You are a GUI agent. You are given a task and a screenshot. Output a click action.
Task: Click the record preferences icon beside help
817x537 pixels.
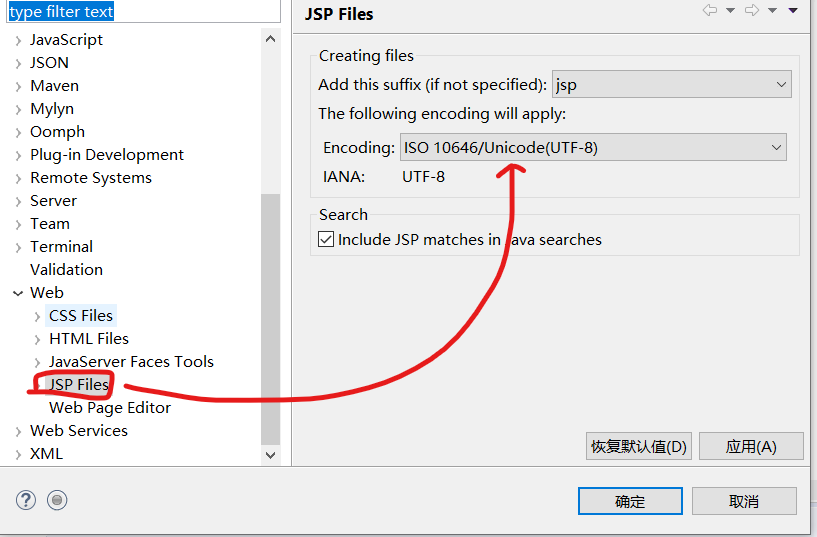coord(57,501)
